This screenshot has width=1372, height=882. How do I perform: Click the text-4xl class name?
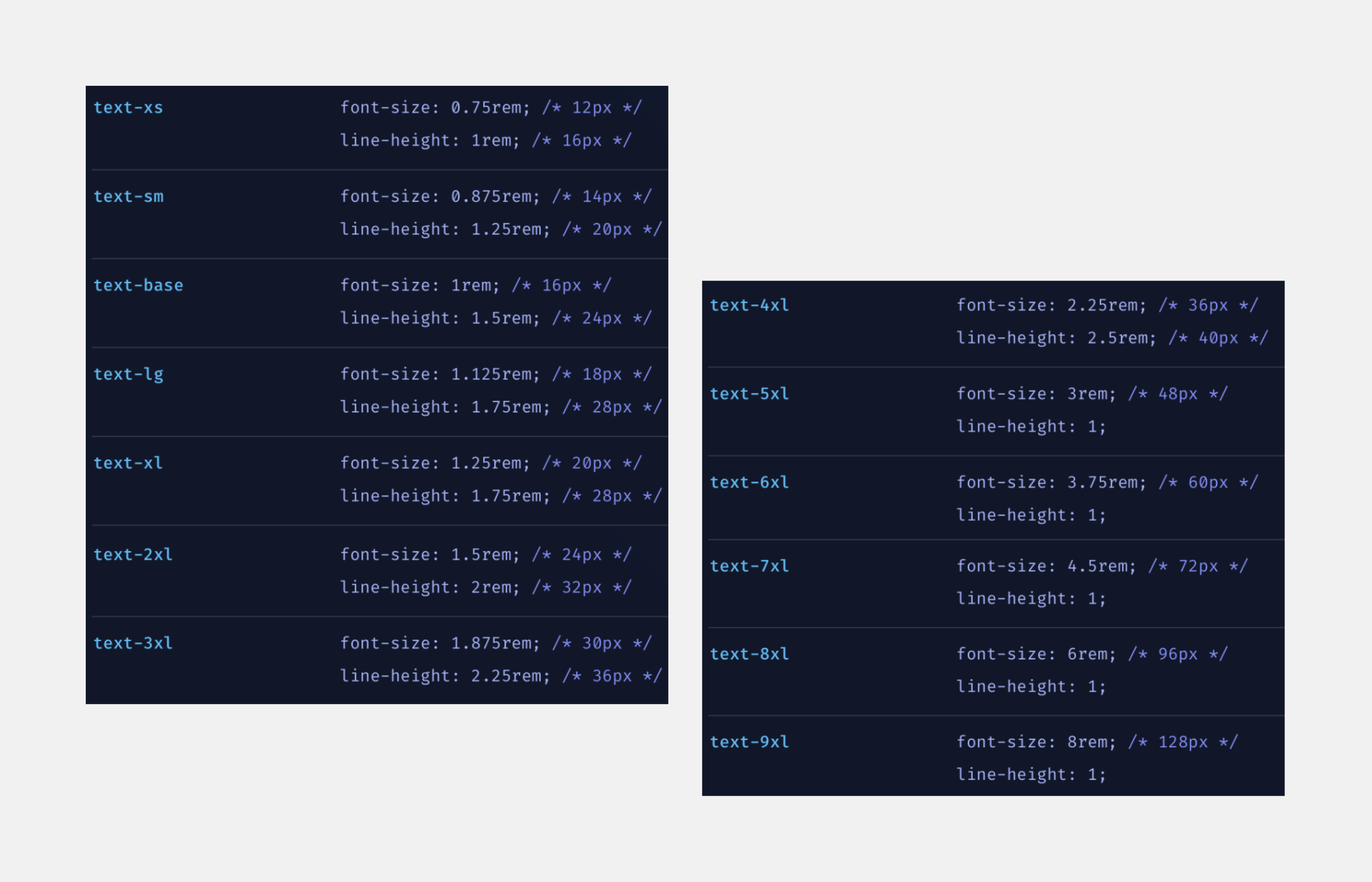tap(749, 305)
